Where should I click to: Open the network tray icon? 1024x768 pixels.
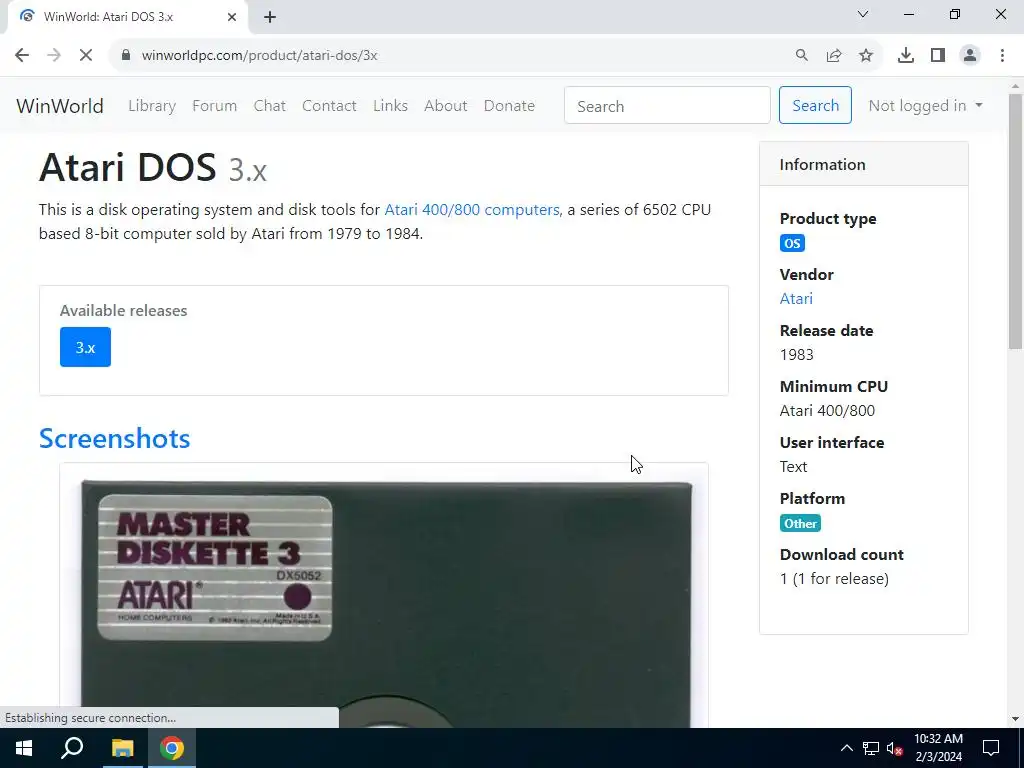pos(871,748)
